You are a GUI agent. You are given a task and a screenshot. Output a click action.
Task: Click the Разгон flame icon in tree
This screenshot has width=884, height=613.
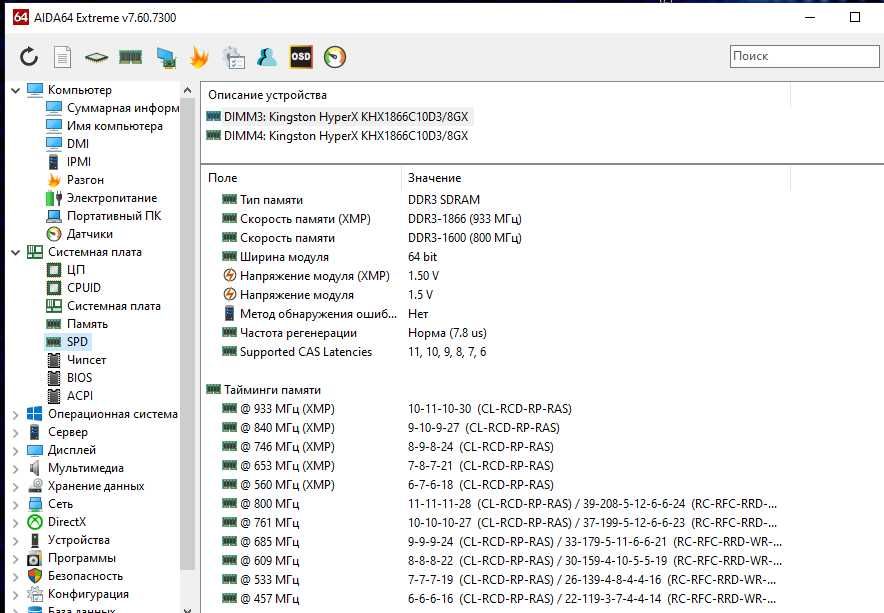[54, 180]
